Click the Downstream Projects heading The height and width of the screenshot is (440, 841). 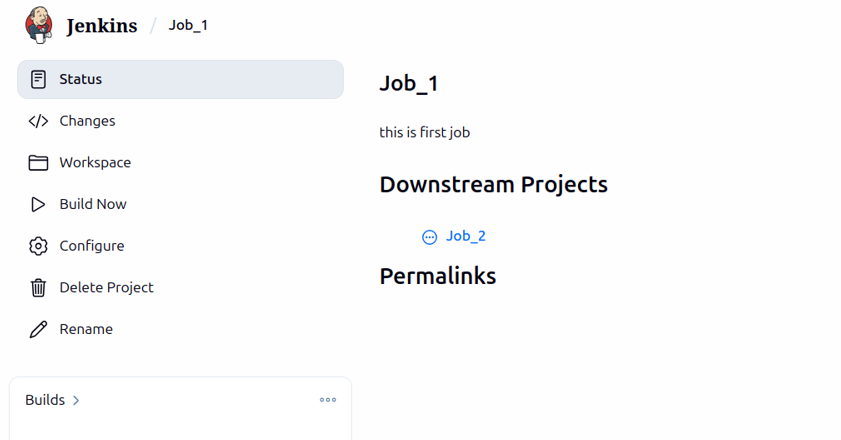click(493, 185)
